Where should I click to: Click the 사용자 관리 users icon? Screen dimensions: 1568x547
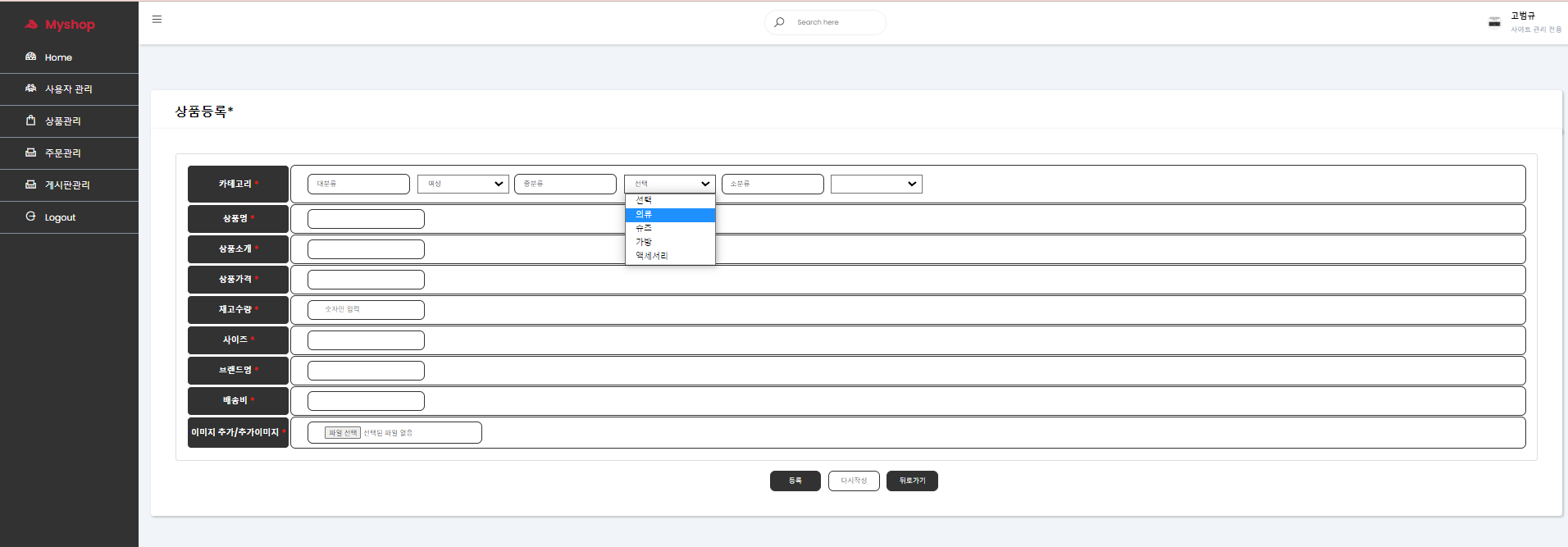30,88
